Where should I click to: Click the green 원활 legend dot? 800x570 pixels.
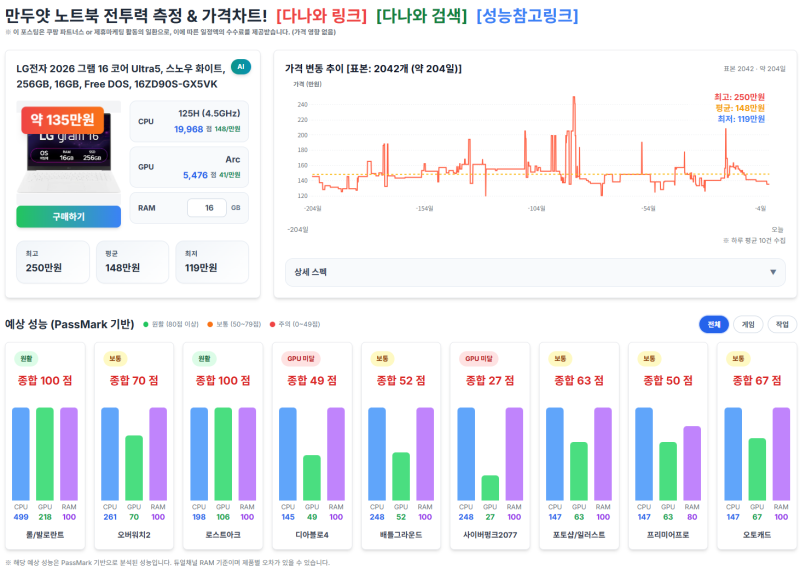(x=146, y=325)
